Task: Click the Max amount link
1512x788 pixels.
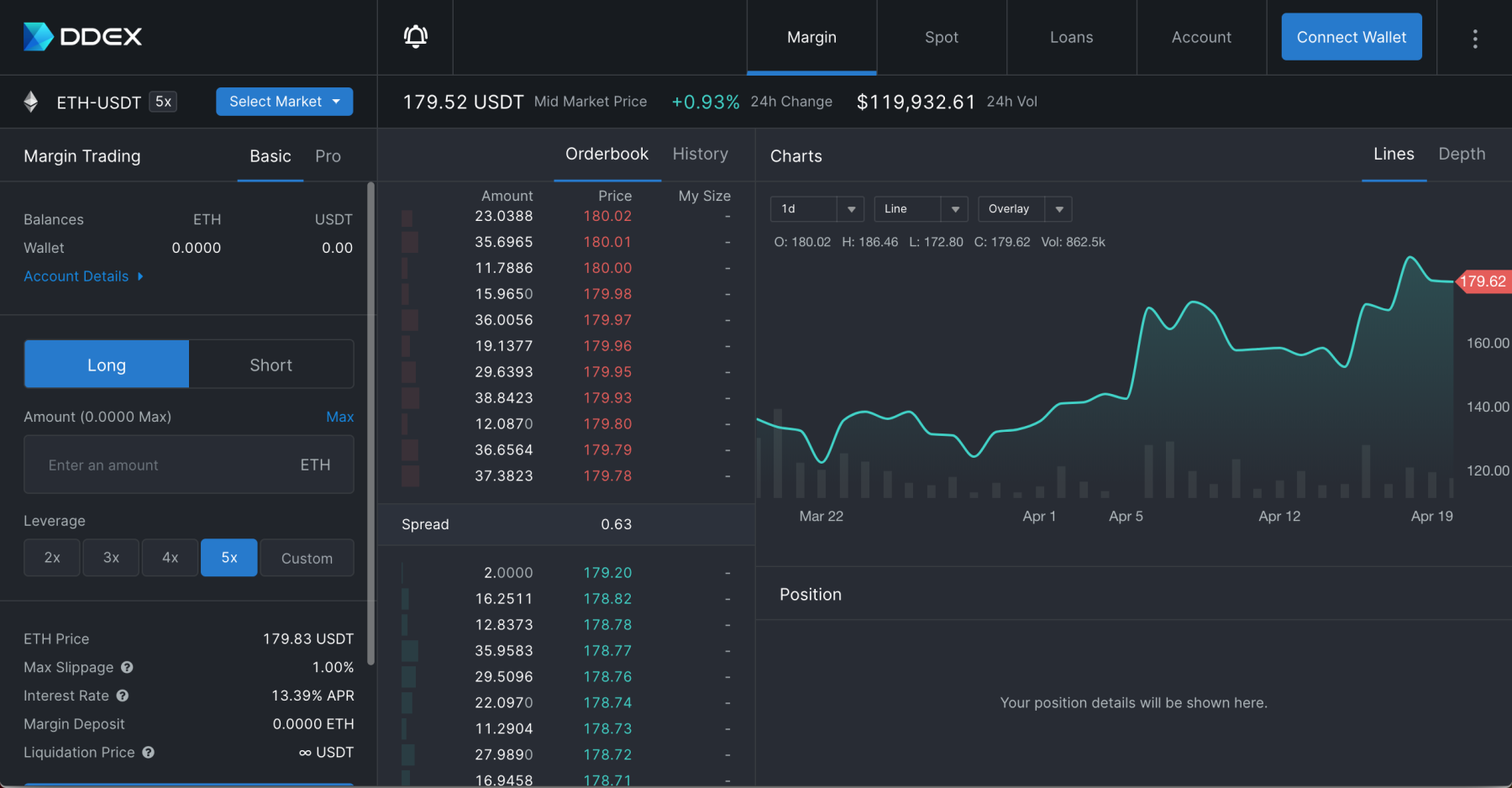Action: (x=339, y=416)
